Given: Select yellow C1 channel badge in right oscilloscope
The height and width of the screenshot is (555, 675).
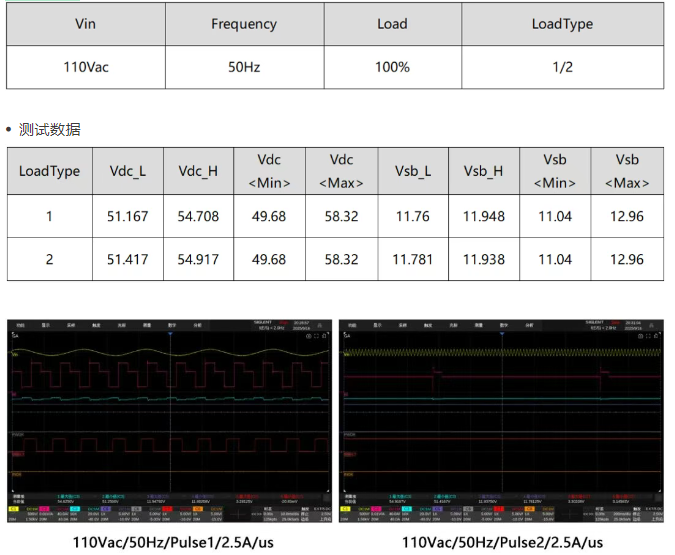Looking at the screenshot, I should pyautogui.click(x=346, y=508).
